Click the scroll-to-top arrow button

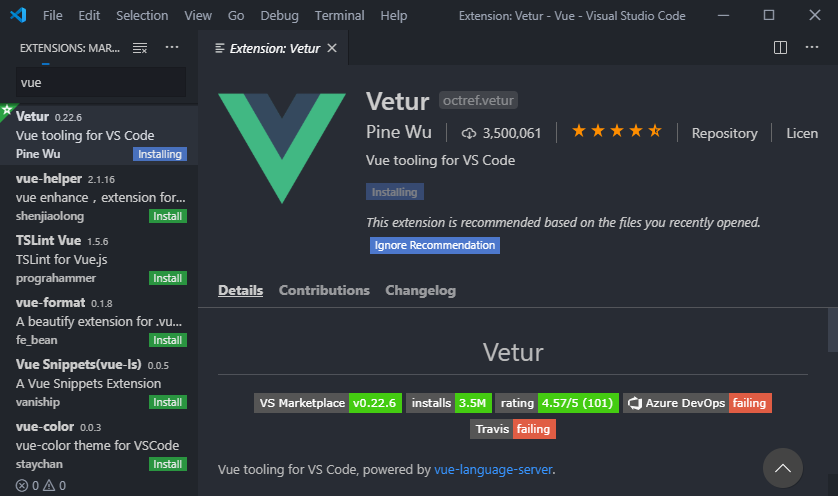click(x=782, y=468)
